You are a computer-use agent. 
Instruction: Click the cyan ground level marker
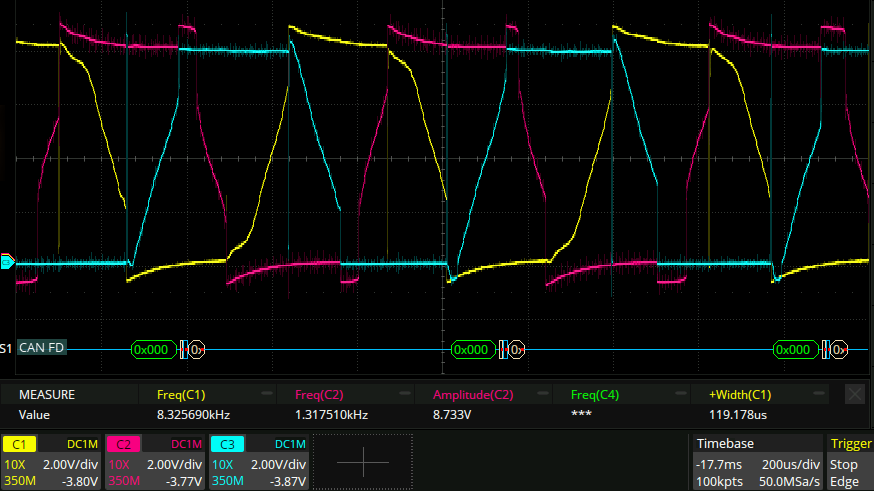(7, 262)
